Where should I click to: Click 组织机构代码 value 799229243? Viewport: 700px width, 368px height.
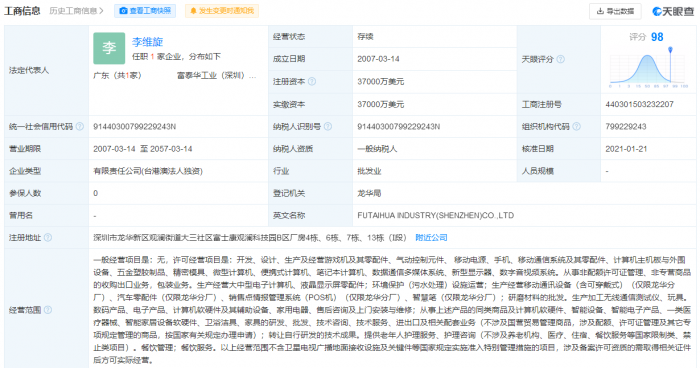click(x=626, y=126)
